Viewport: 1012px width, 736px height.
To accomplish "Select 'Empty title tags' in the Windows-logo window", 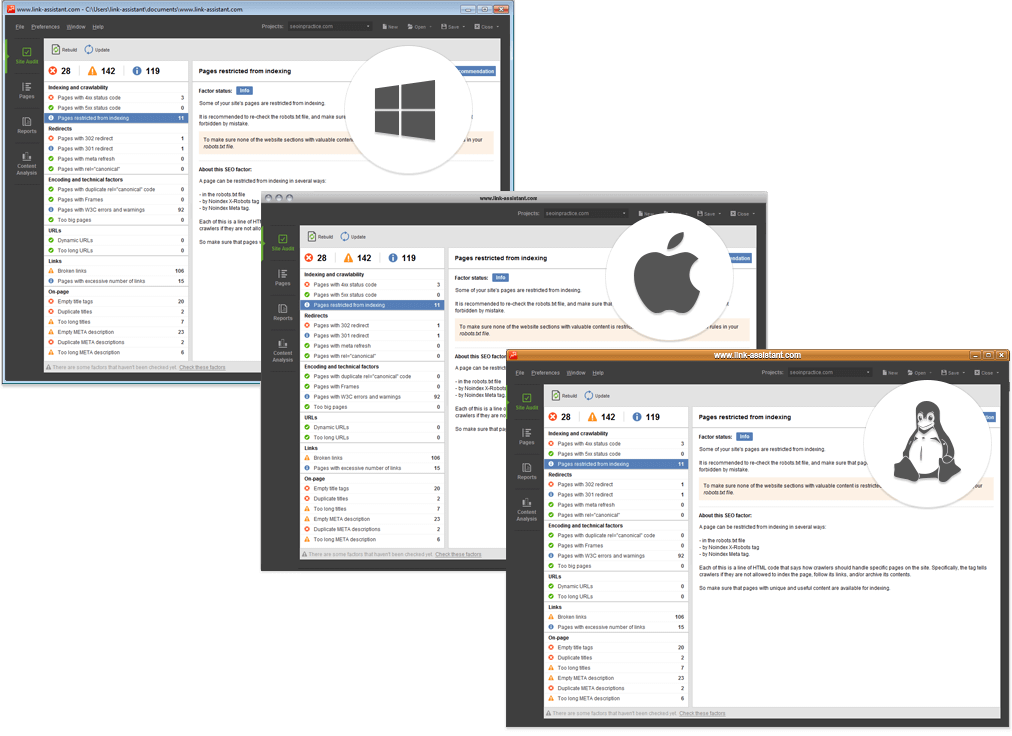I will (x=116, y=302).
